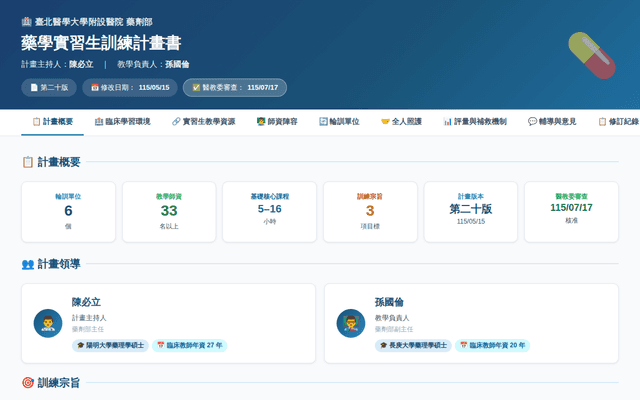Click the hospital icon on 臨床學習環境 tab

99,122
